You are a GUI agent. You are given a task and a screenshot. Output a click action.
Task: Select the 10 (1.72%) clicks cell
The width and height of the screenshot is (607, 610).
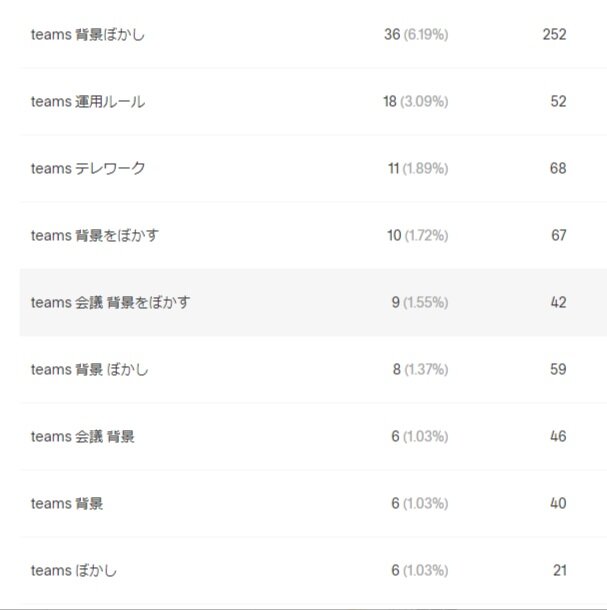[x=418, y=236]
